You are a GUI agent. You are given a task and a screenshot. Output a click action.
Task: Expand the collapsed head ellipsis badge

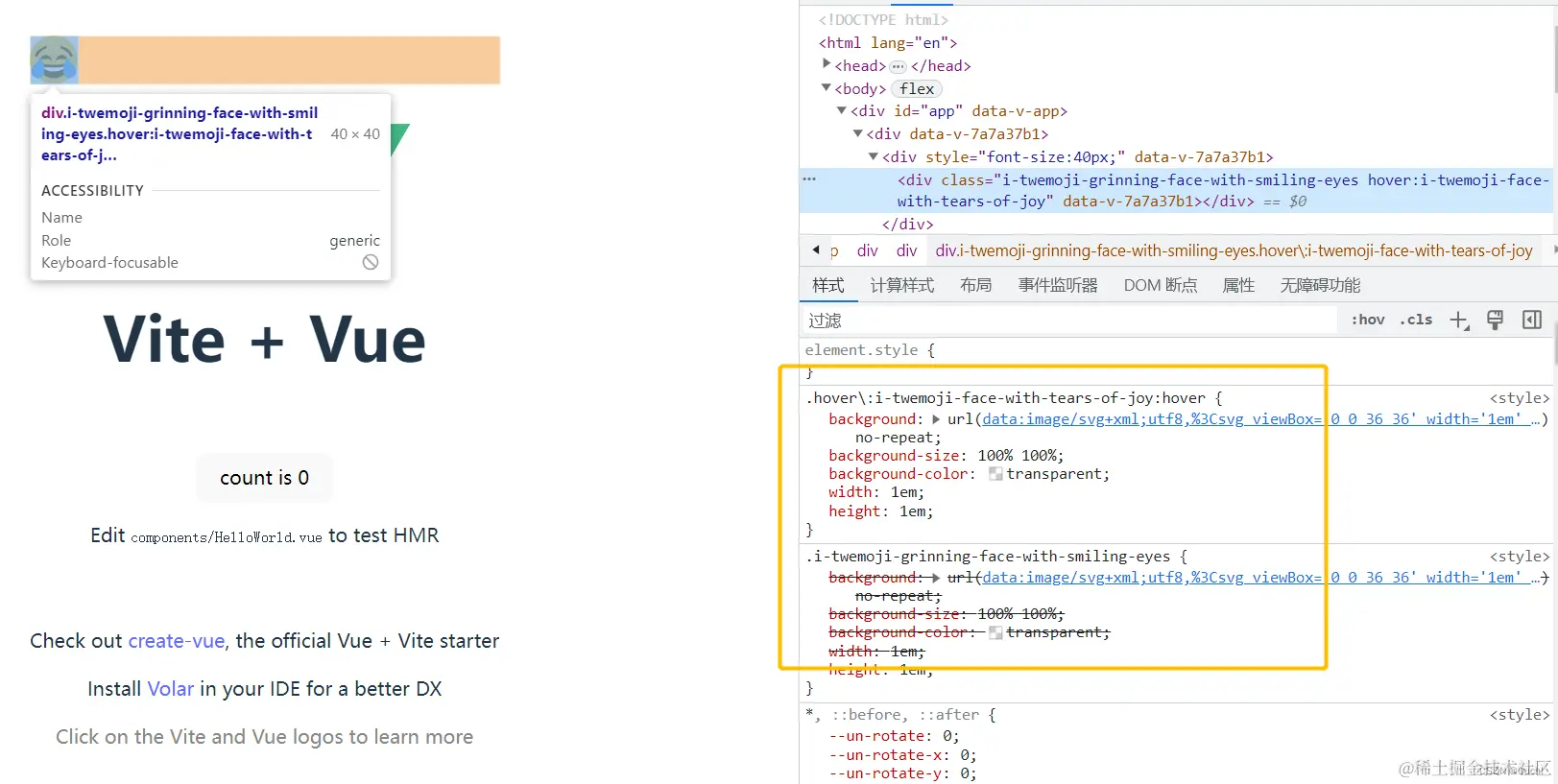coord(898,66)
